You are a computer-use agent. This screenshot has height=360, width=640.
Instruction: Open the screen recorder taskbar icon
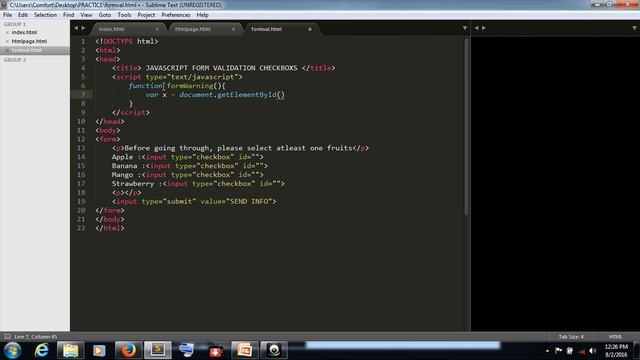click(x=274, y=351)
